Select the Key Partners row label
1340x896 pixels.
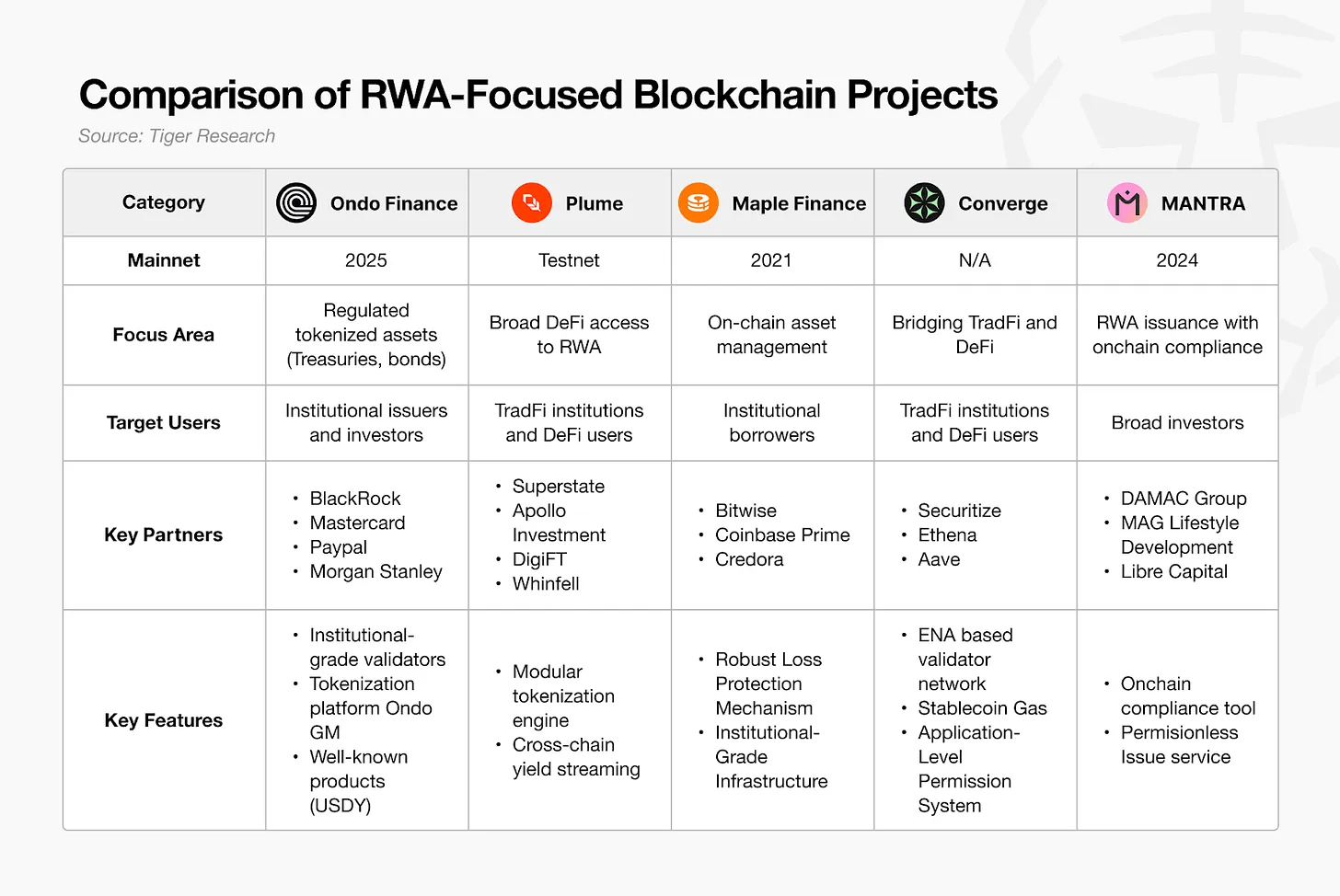(164, 535)
